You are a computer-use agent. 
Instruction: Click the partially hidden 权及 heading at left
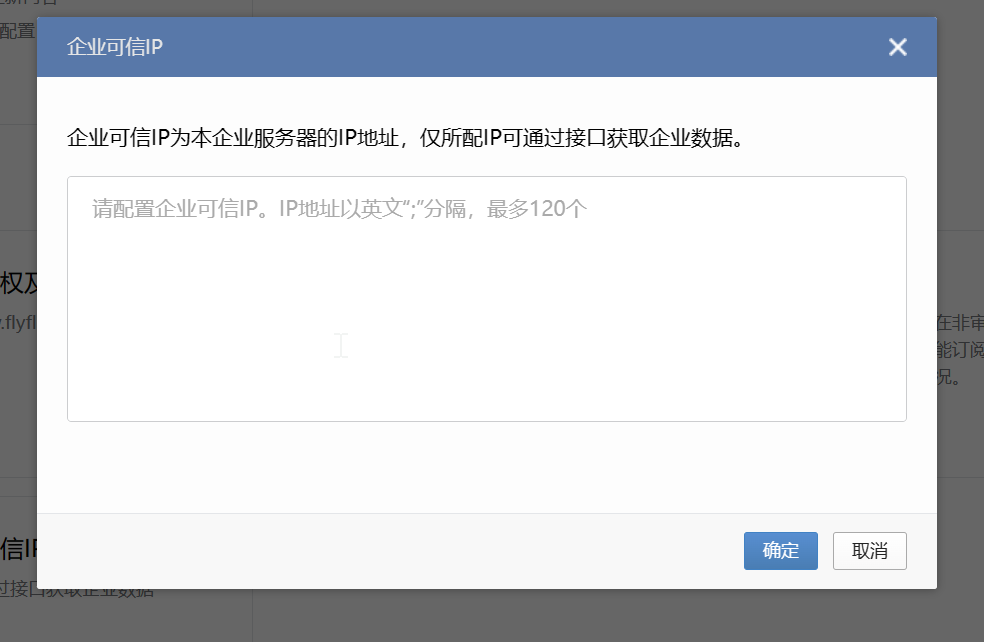pyautogui.click(x=19, y=284)
